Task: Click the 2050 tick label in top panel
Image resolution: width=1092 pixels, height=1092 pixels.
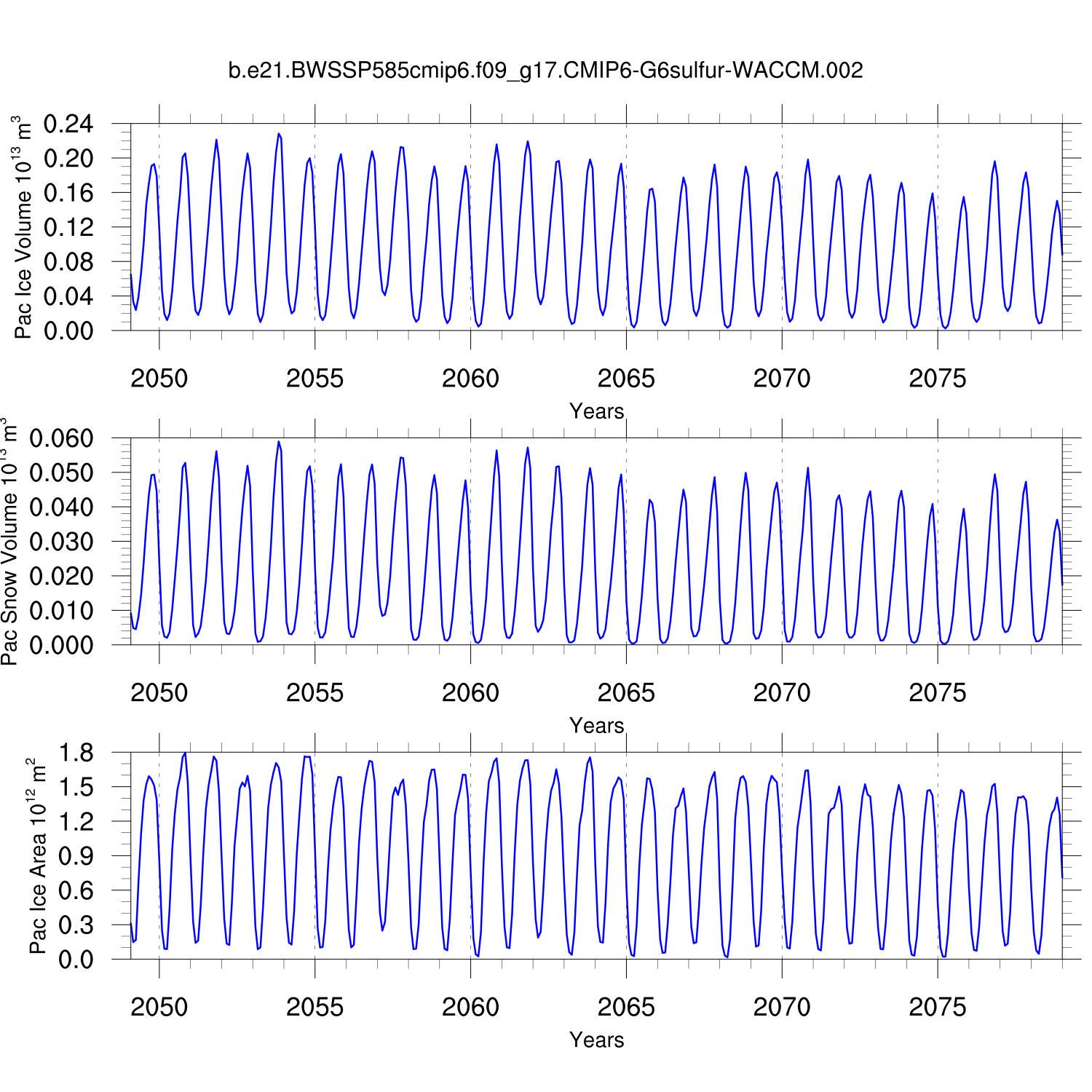Action: pos(159,379)
